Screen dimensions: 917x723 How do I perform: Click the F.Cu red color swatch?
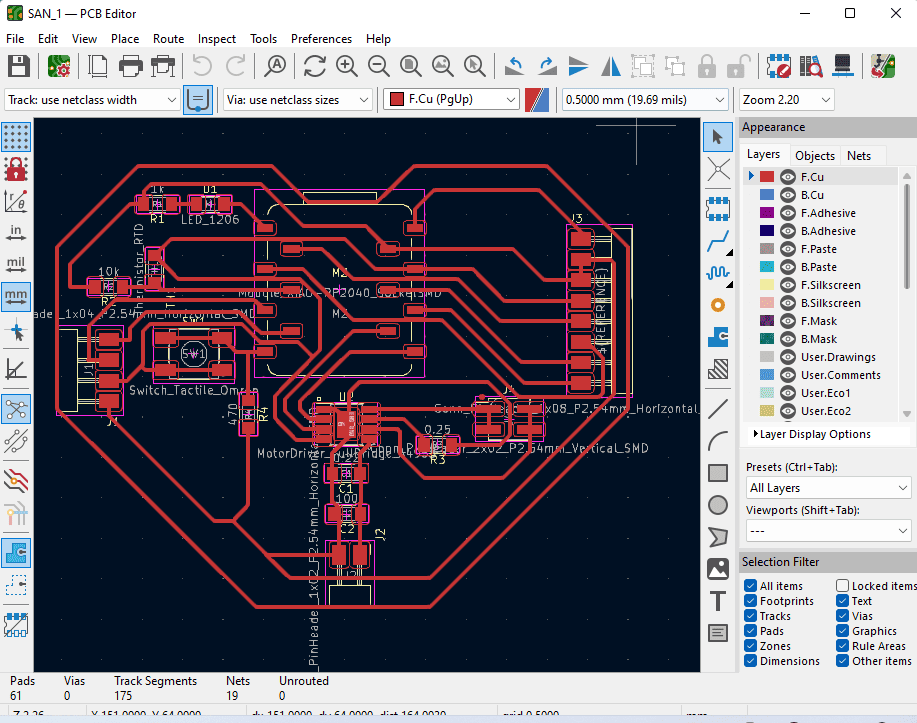tap(767, 177)
